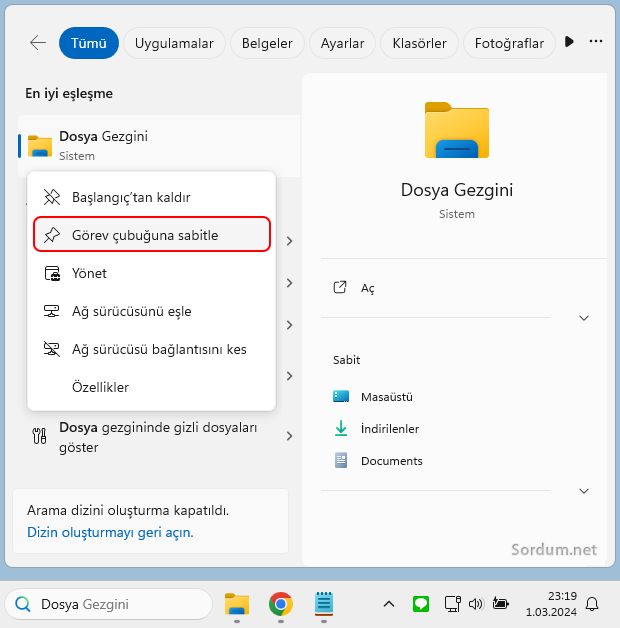Image resolution: width=620 pixels, height=628 pixels.
Task: Open Özellikler from the context menu
Action: pyautogui.click(x=151, y=387)
